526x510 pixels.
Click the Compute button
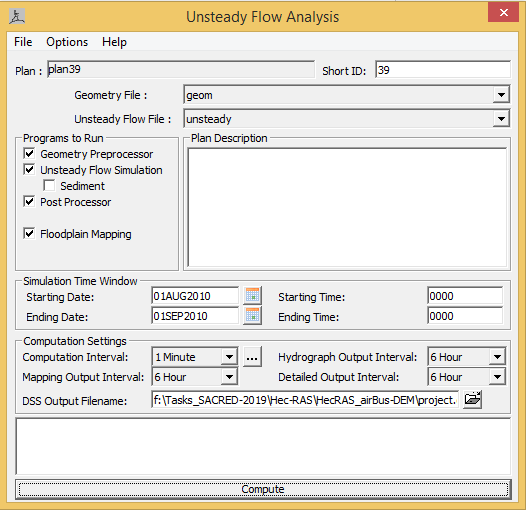pos(263,489)
